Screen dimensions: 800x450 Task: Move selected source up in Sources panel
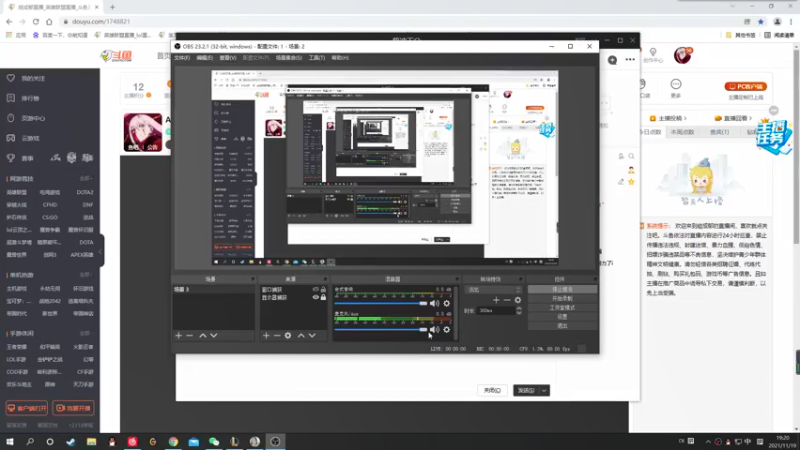click(301, 335)
